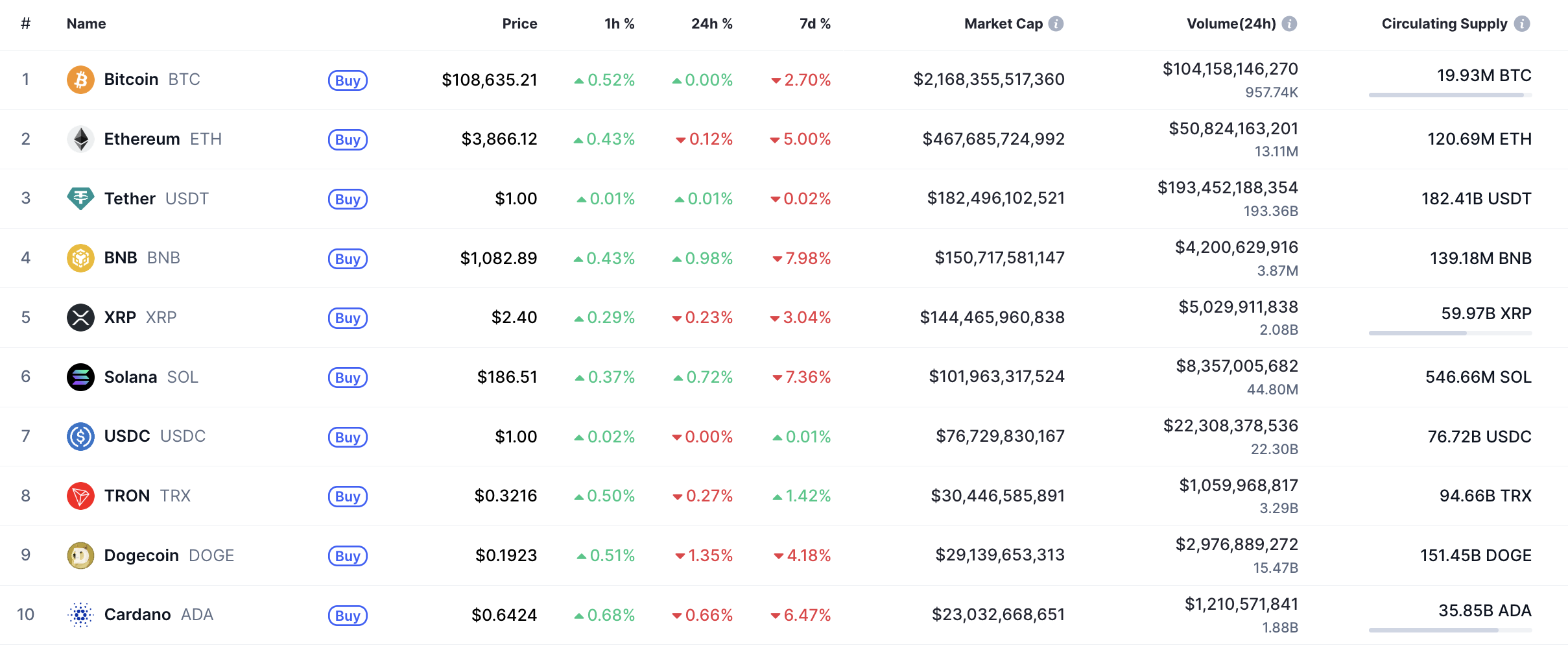The height and width of the screenshot is (650, 1568).
Task: Open the BNB coin name link
Action: [x=121, y=258]
